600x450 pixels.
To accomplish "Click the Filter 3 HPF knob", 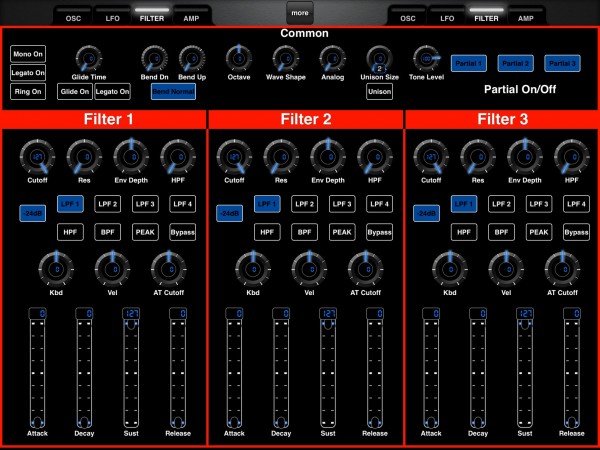I will pyautogui.click(x=572, y=157).
